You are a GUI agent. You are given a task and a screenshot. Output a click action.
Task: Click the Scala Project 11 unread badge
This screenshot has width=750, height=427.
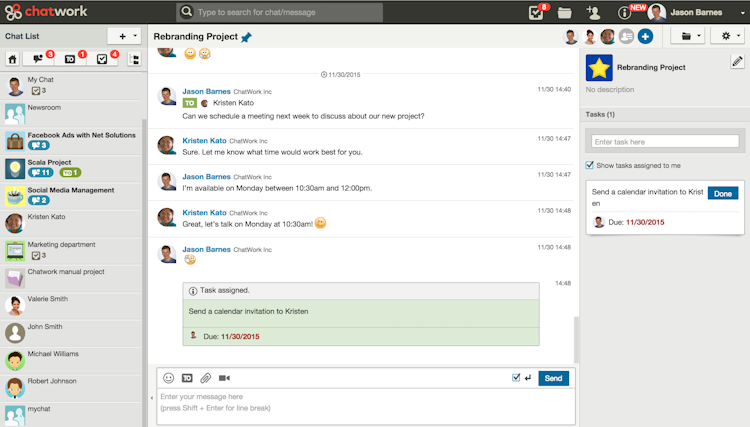click(x=41, y=173)
